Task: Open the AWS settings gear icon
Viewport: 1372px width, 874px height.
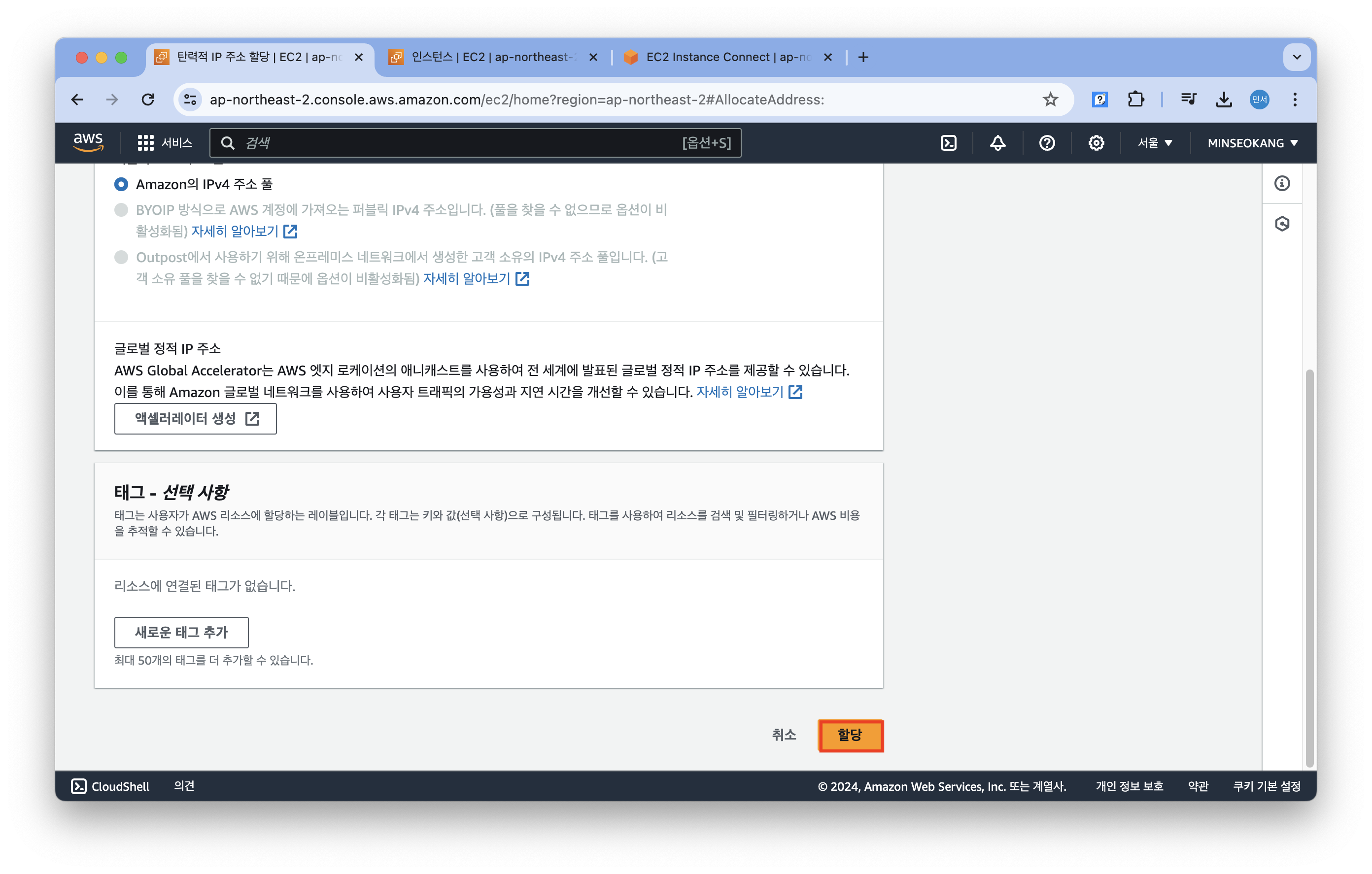Action: (x=1096, y=143)
